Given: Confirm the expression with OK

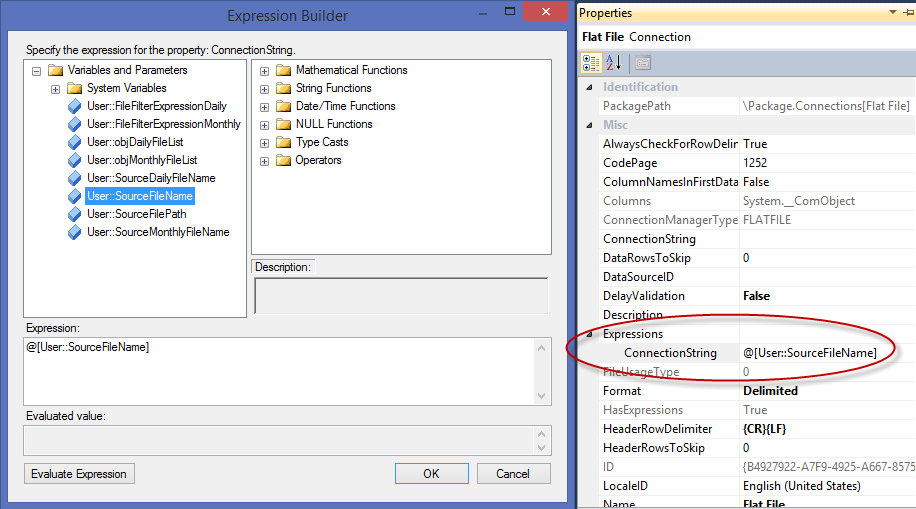Looking at the screenshot, I should (x=431, y=473).
